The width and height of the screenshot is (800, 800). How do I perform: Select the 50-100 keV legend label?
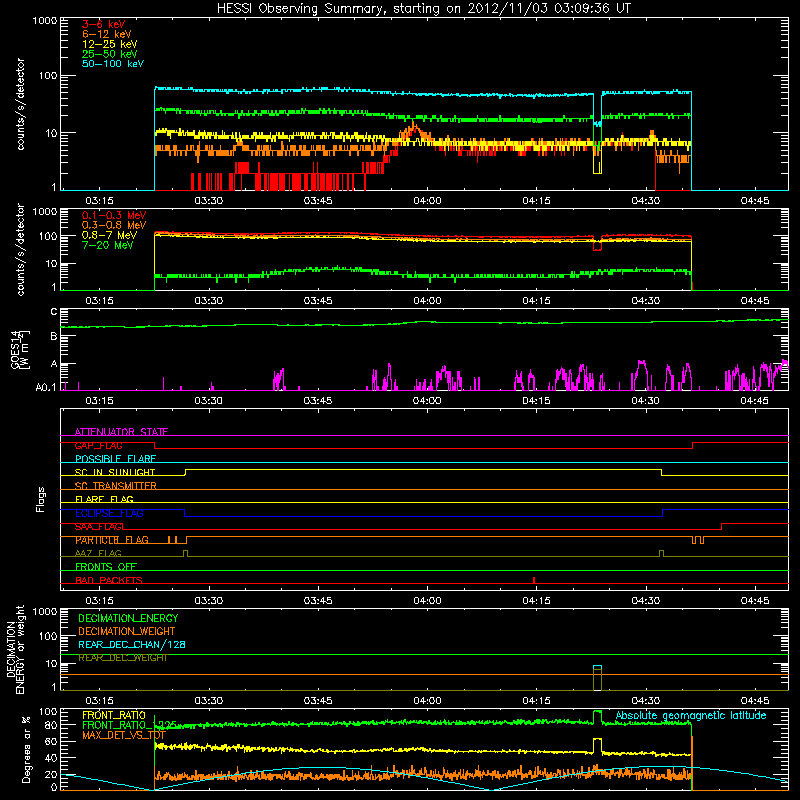113,64
